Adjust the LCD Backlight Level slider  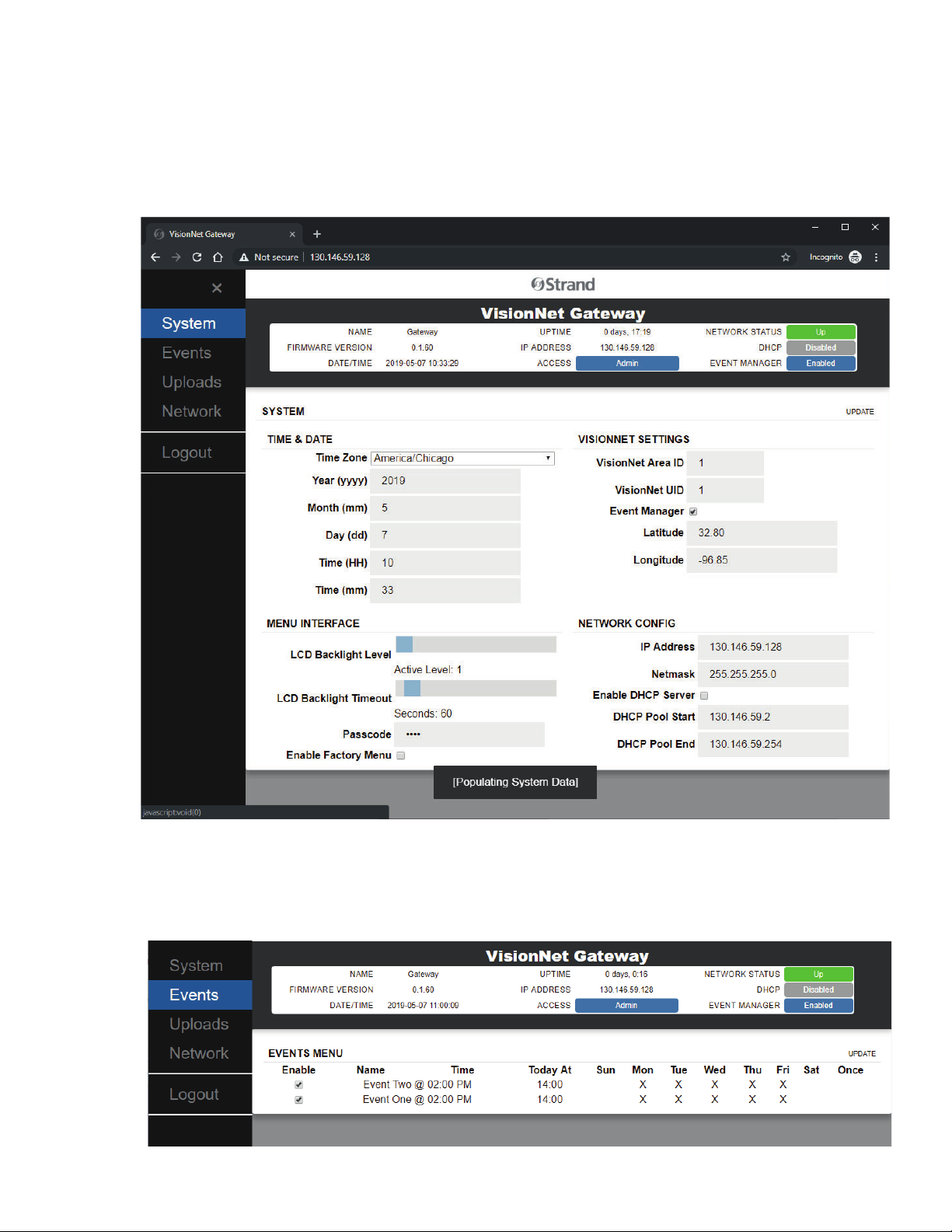tap(476, 644)
